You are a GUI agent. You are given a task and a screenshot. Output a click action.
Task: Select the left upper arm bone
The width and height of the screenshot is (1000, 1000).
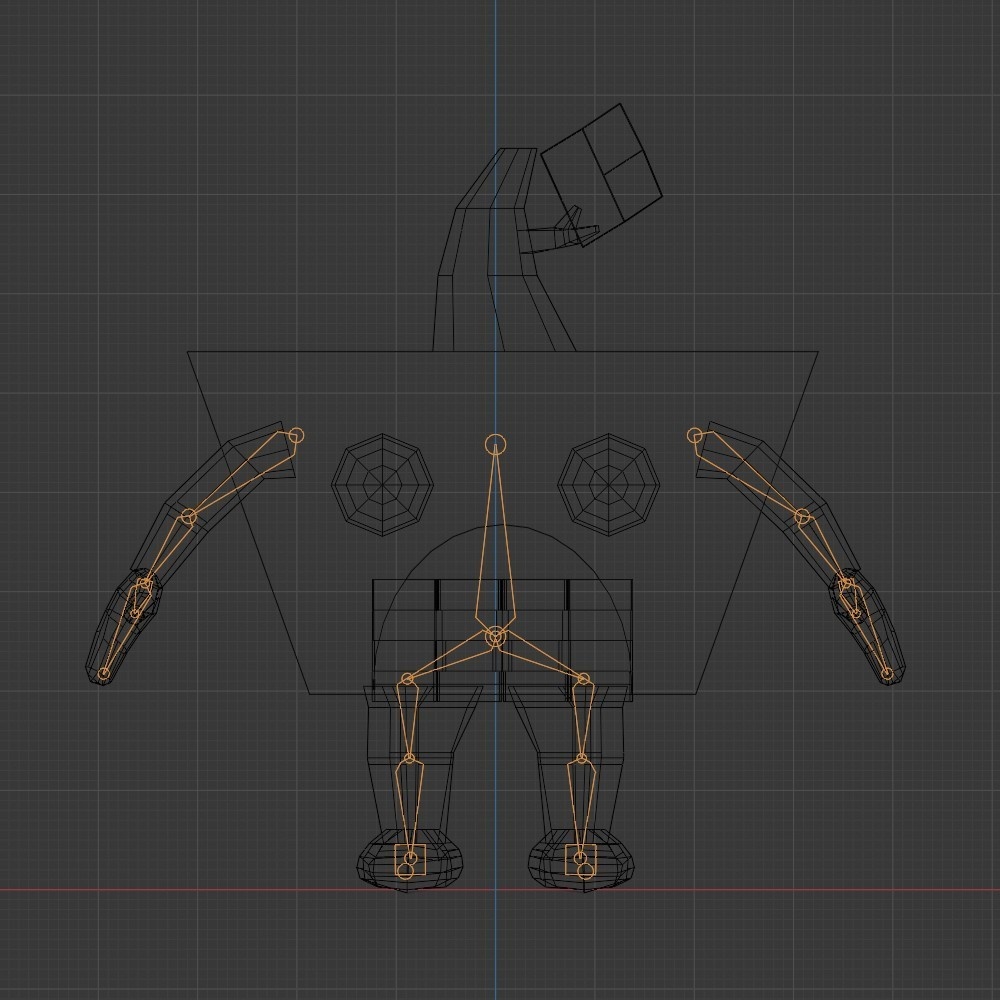click(x=242, y=475)
